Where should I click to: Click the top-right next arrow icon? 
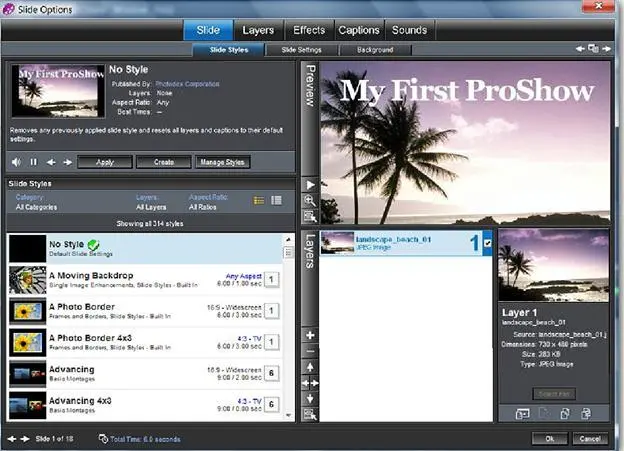(606, 49)
